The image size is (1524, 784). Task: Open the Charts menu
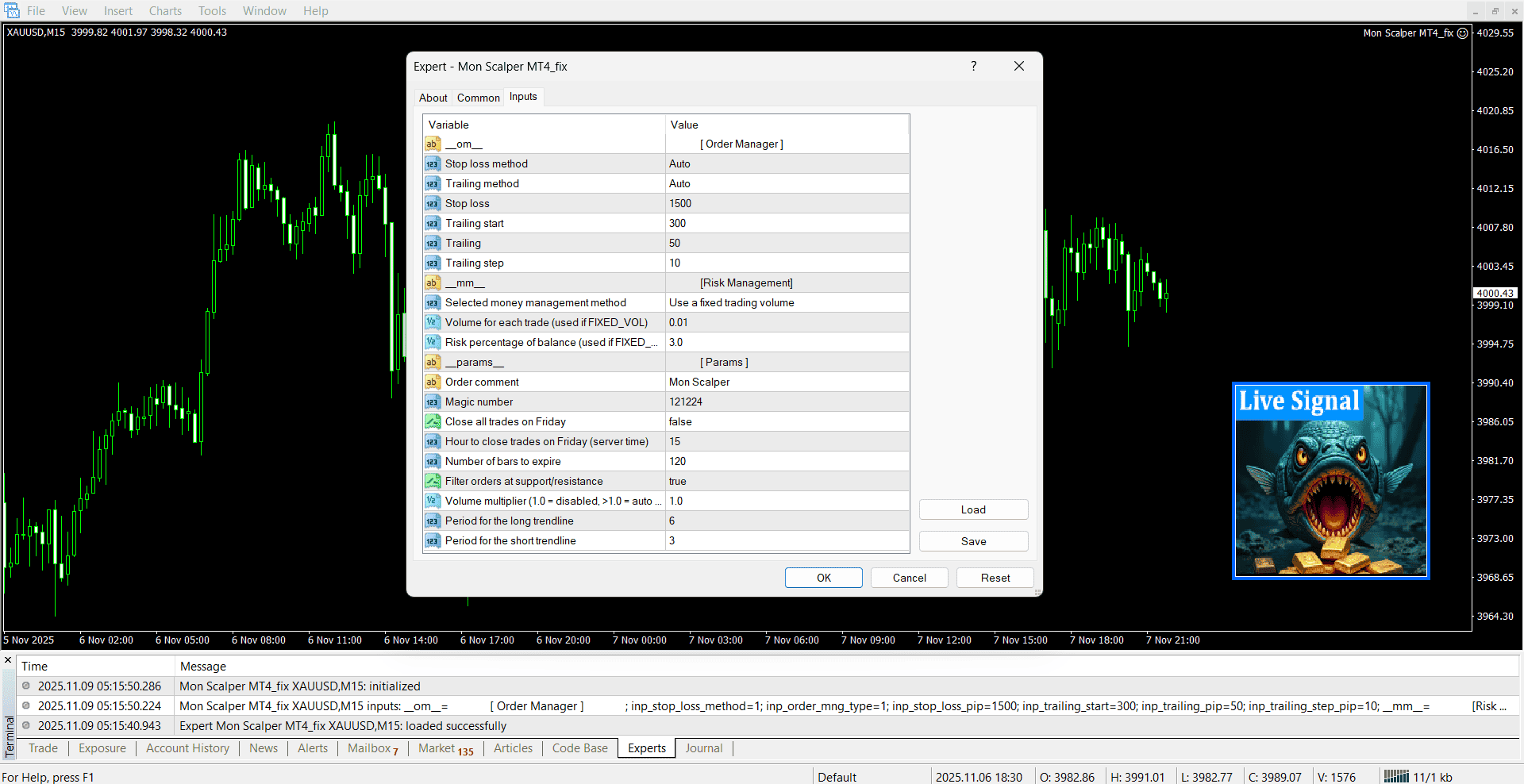tap(165, 11)
